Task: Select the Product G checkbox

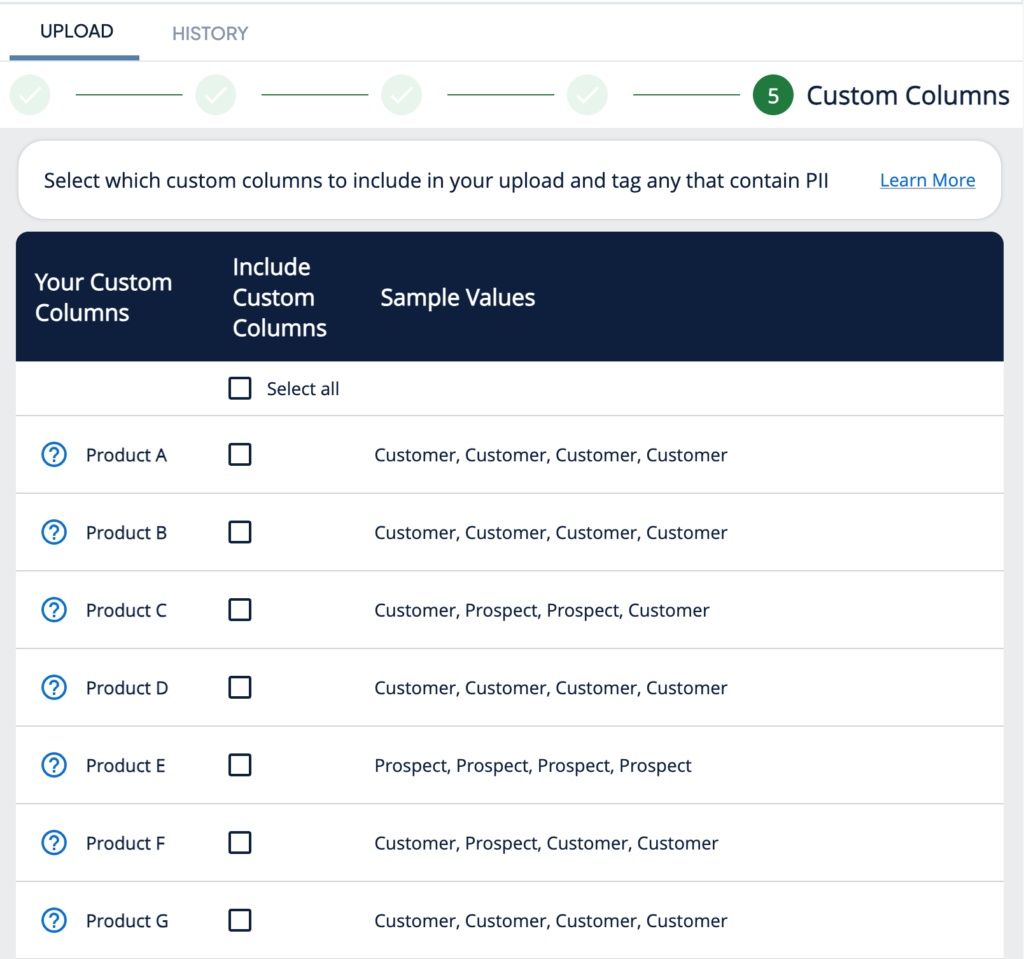Action: pyautogui.click(x=240, y=920)
